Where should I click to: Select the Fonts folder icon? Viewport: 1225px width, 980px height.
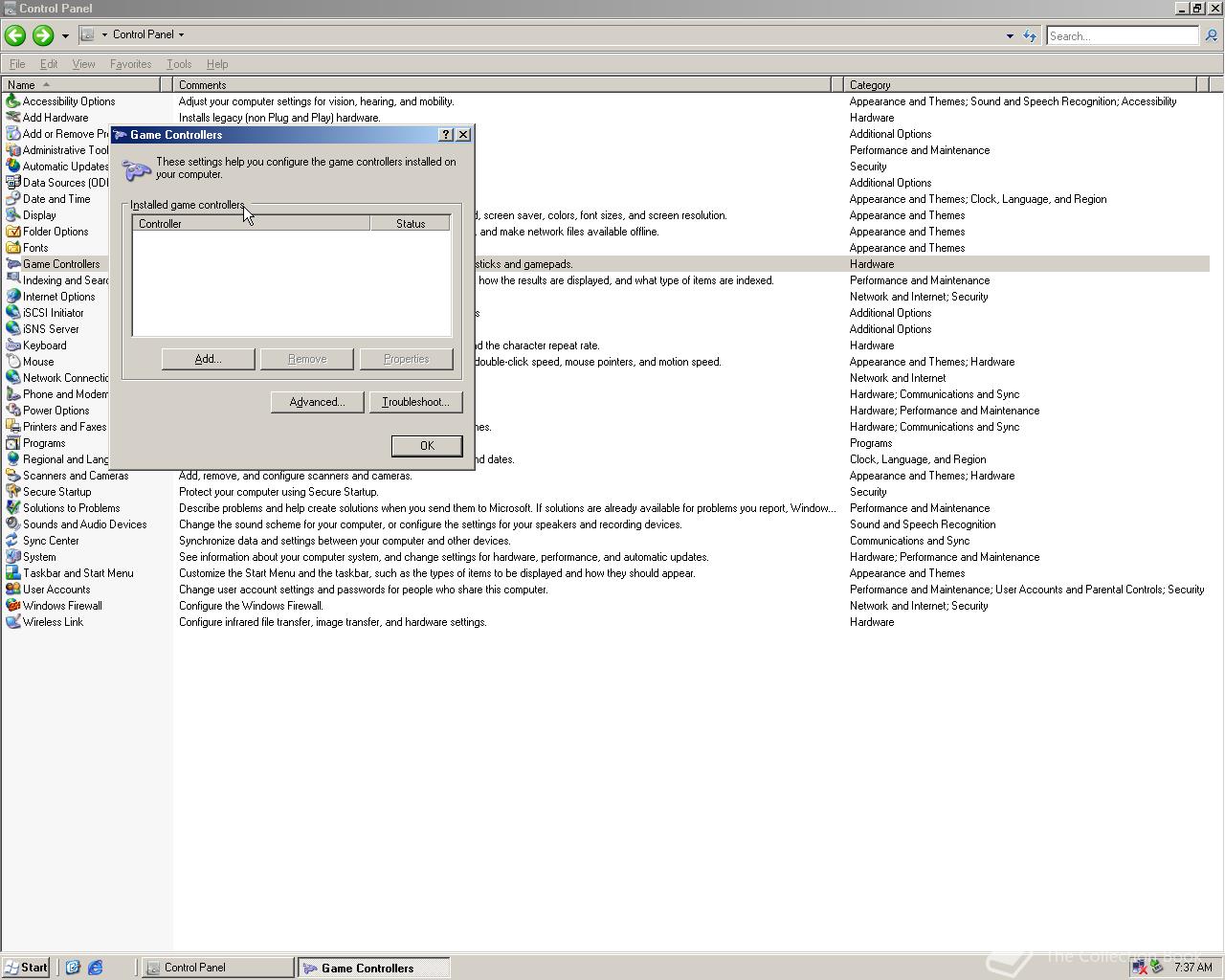pos(12,248)
